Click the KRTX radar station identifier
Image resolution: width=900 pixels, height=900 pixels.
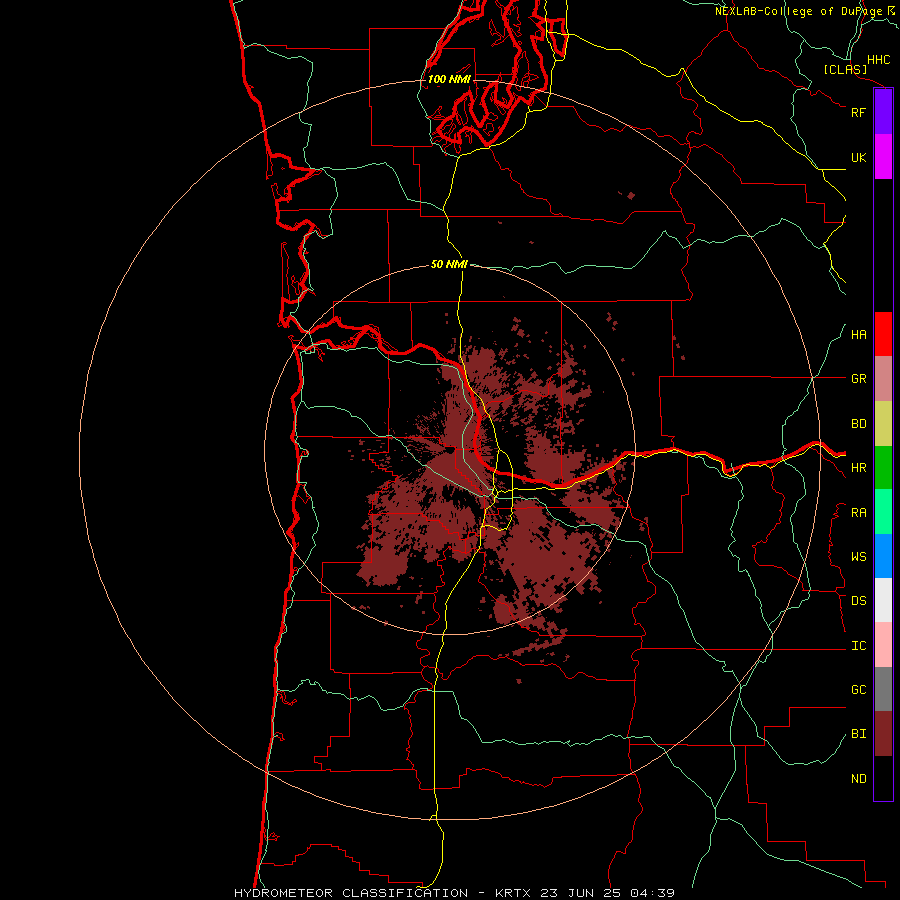tap(513, 893)
